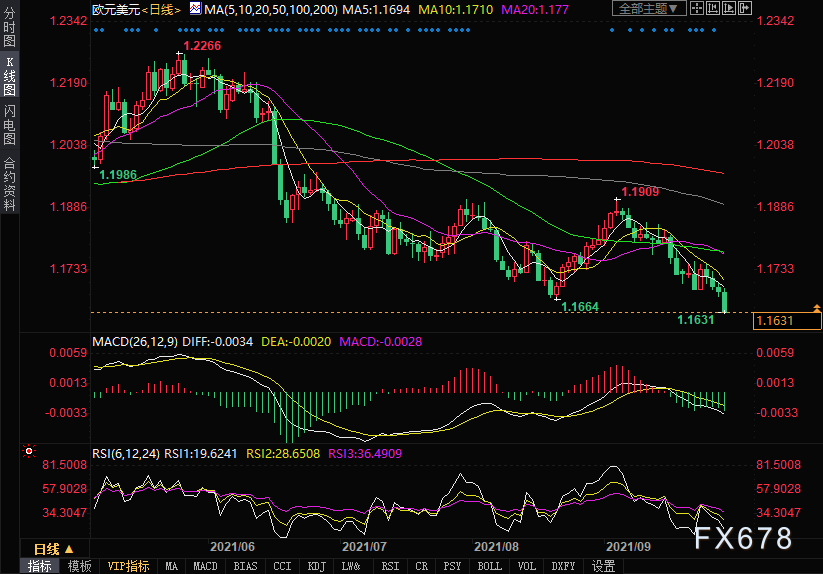Click the MA indicator icon beside 日线
Screen dimensions: 823x574
coord(195,8)
